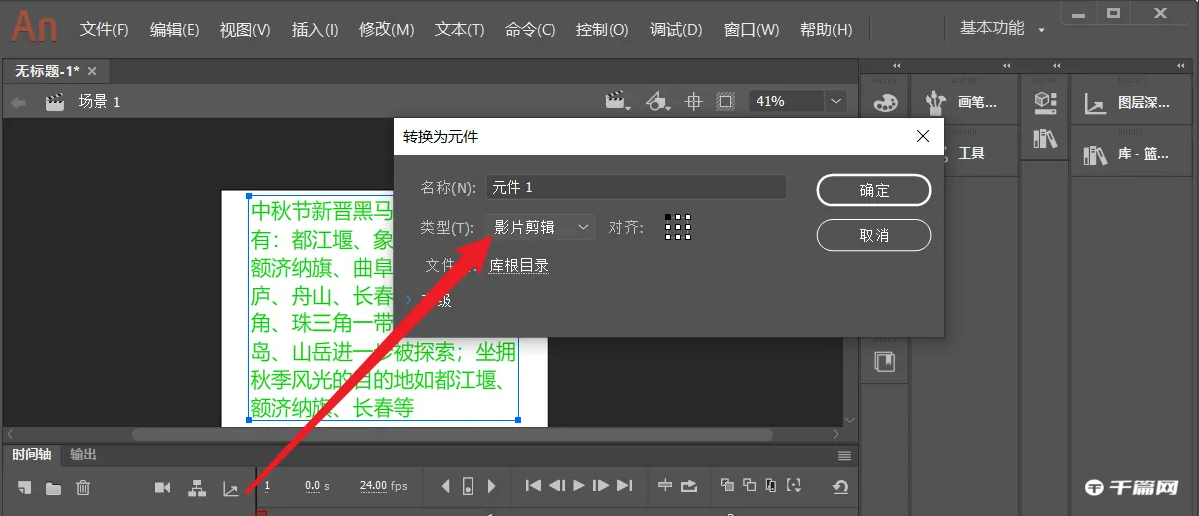Click the stage horizontal scrollbar
The width and height of the screenshot is (1199, 516).
point(452,434)
